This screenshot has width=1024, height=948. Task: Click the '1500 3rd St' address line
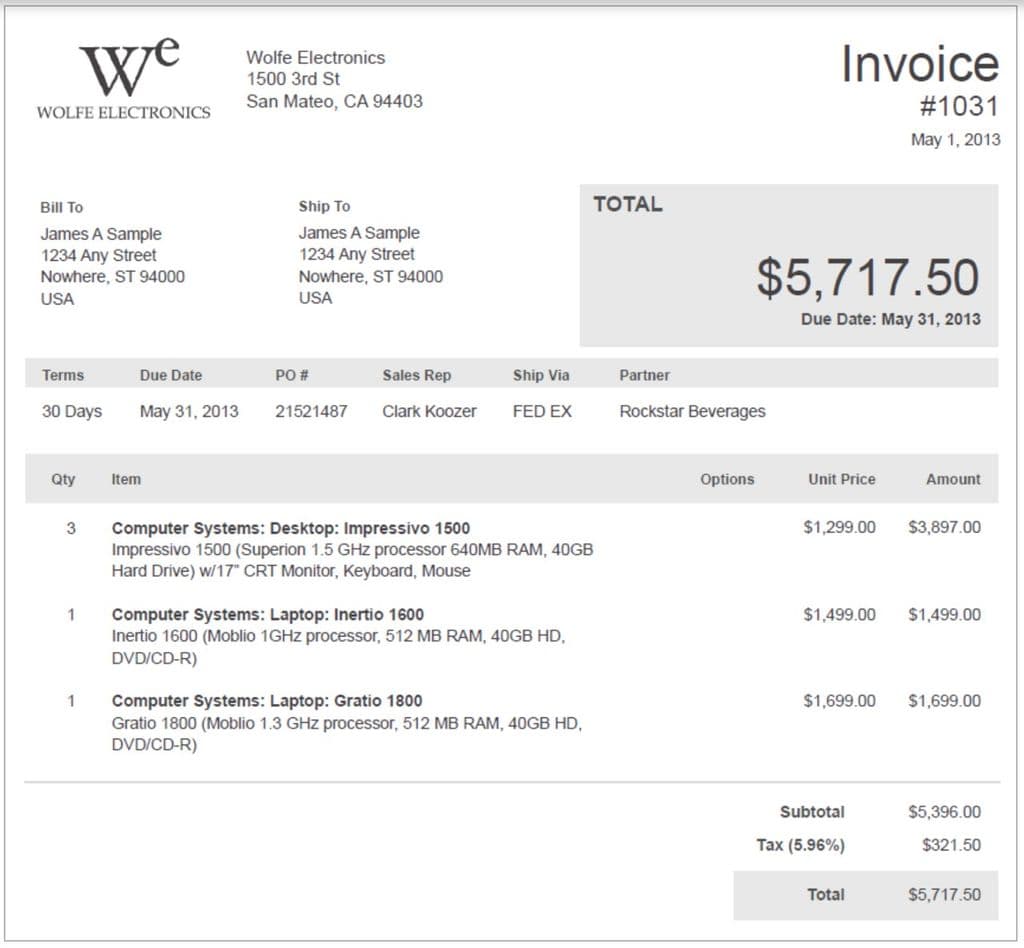[x=293, y=79]
